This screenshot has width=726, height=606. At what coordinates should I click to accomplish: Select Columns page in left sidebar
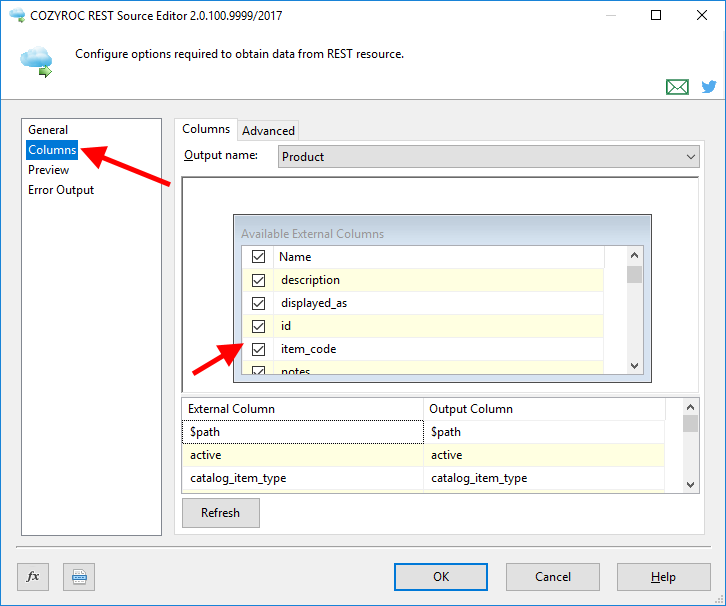(52, 150)
